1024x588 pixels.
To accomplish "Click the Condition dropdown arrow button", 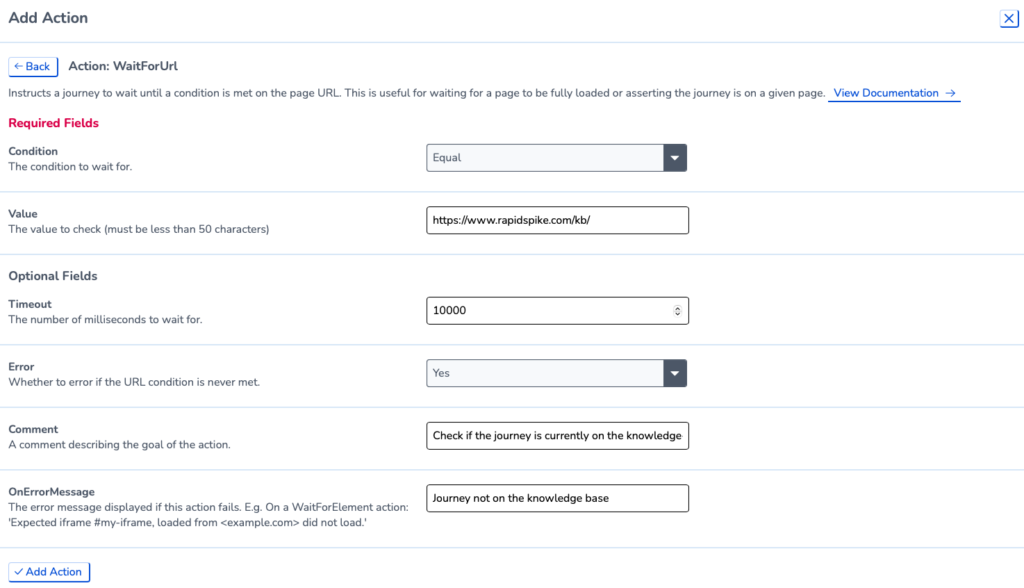I will point(675,157).
